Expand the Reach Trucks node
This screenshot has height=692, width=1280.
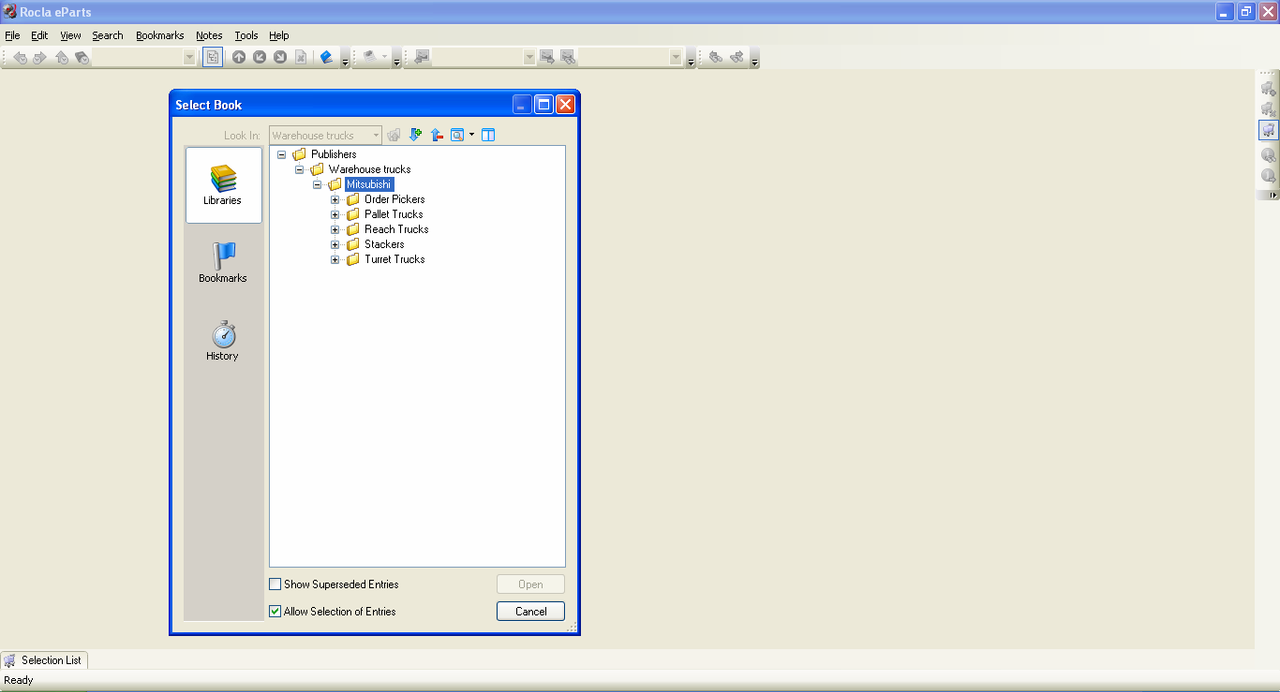click(335, 229)
